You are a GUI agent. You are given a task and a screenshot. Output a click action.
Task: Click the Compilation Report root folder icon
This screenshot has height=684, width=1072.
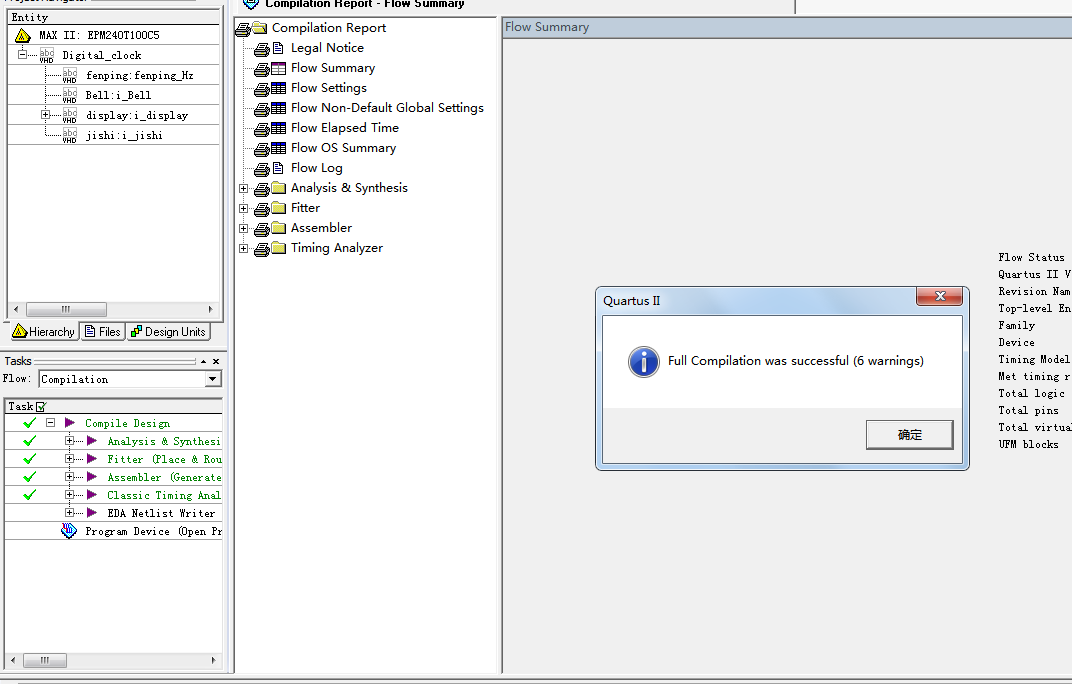(x=259, y=28)
